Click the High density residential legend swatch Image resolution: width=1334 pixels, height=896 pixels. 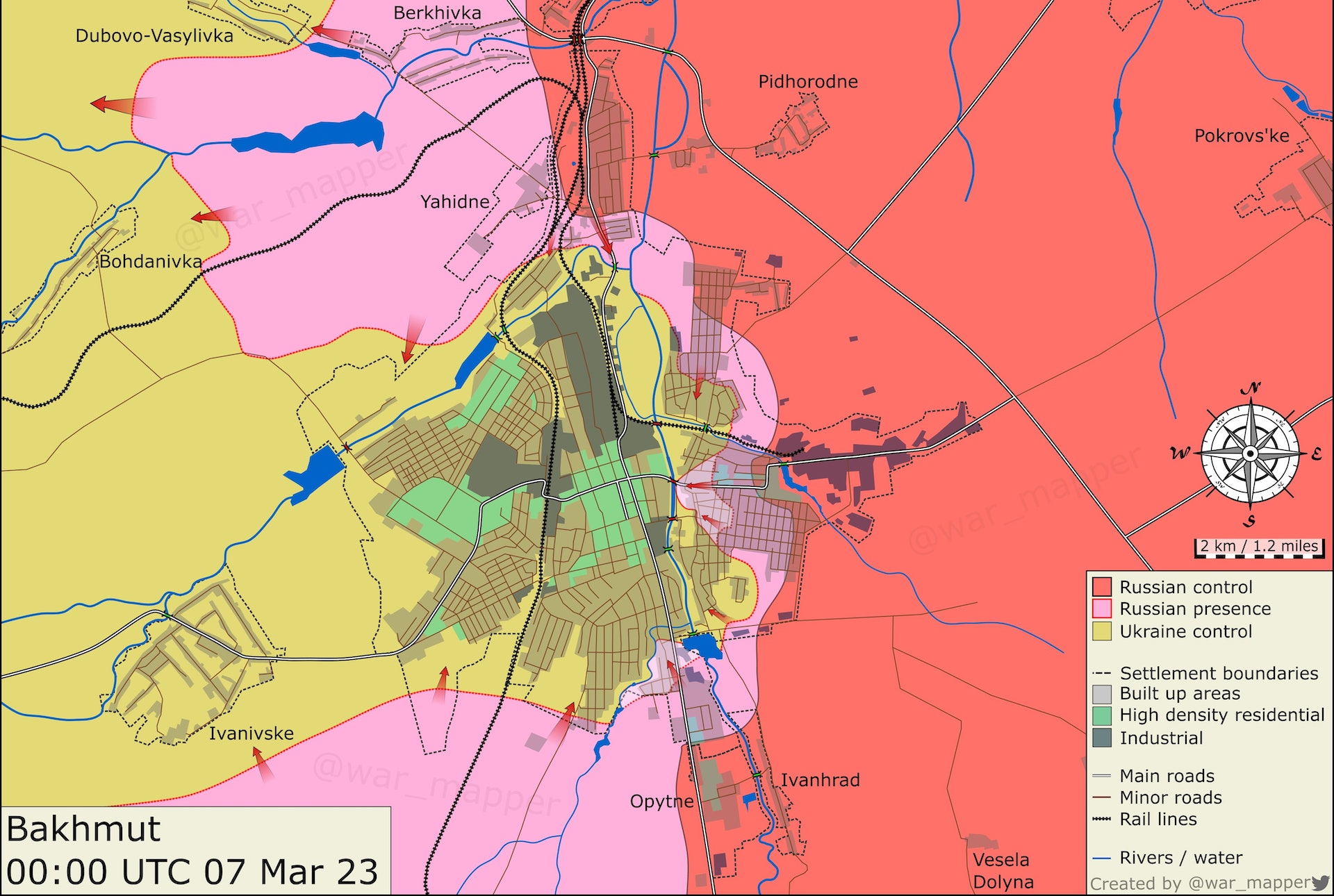pyautogui.click(x=1101, y=715)
